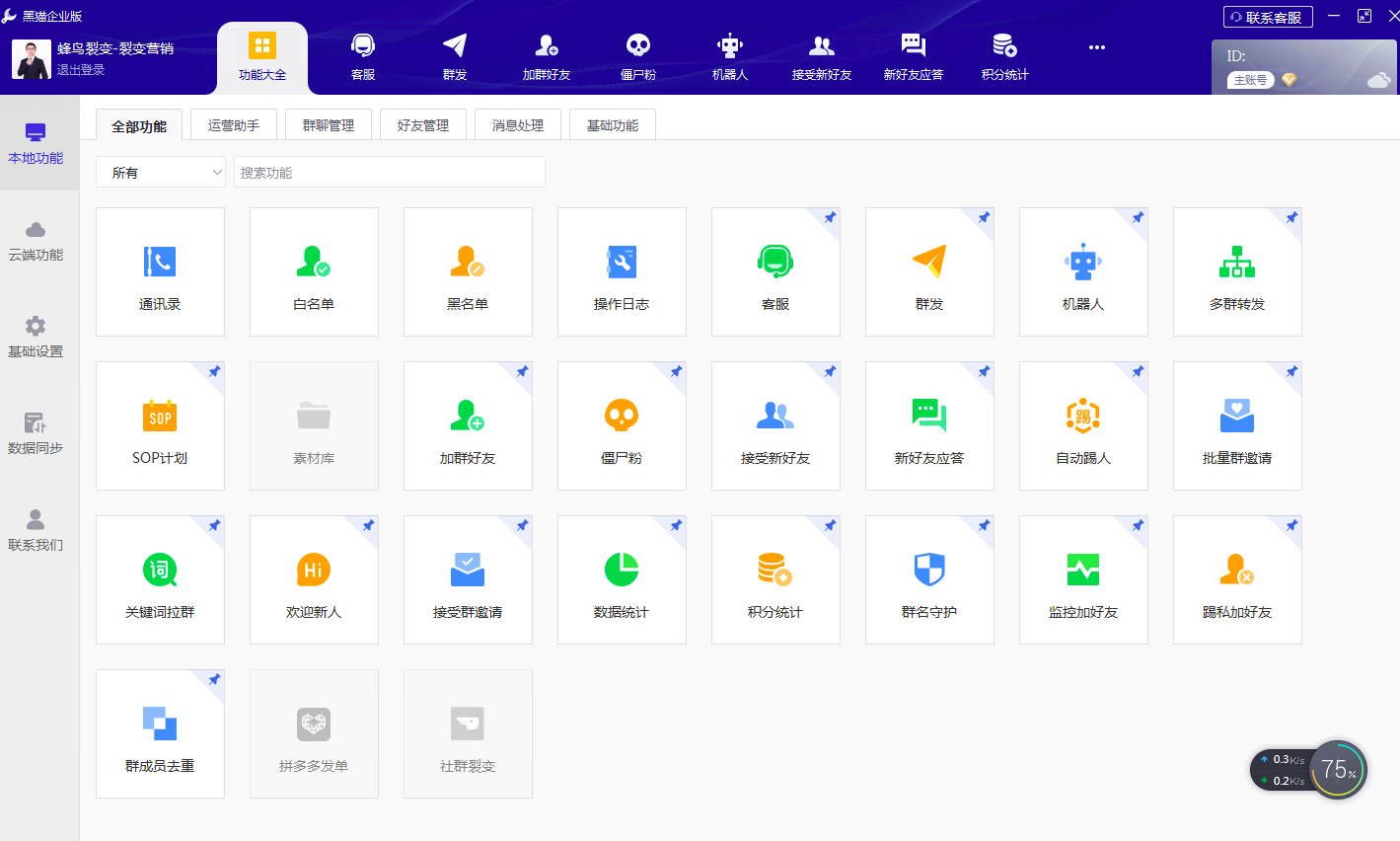
Task: Open the three-dots more menu in top bar
Action: click(1097, 47)
